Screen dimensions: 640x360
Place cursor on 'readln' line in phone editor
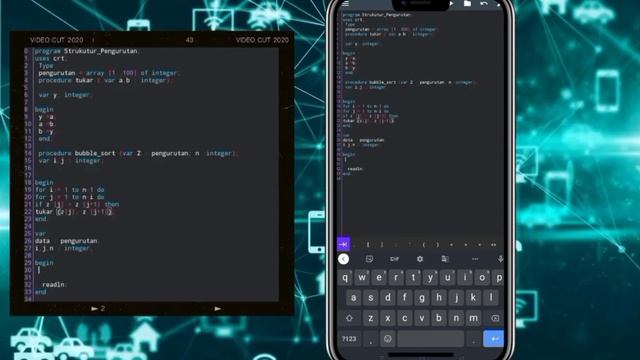coord(355,169)
